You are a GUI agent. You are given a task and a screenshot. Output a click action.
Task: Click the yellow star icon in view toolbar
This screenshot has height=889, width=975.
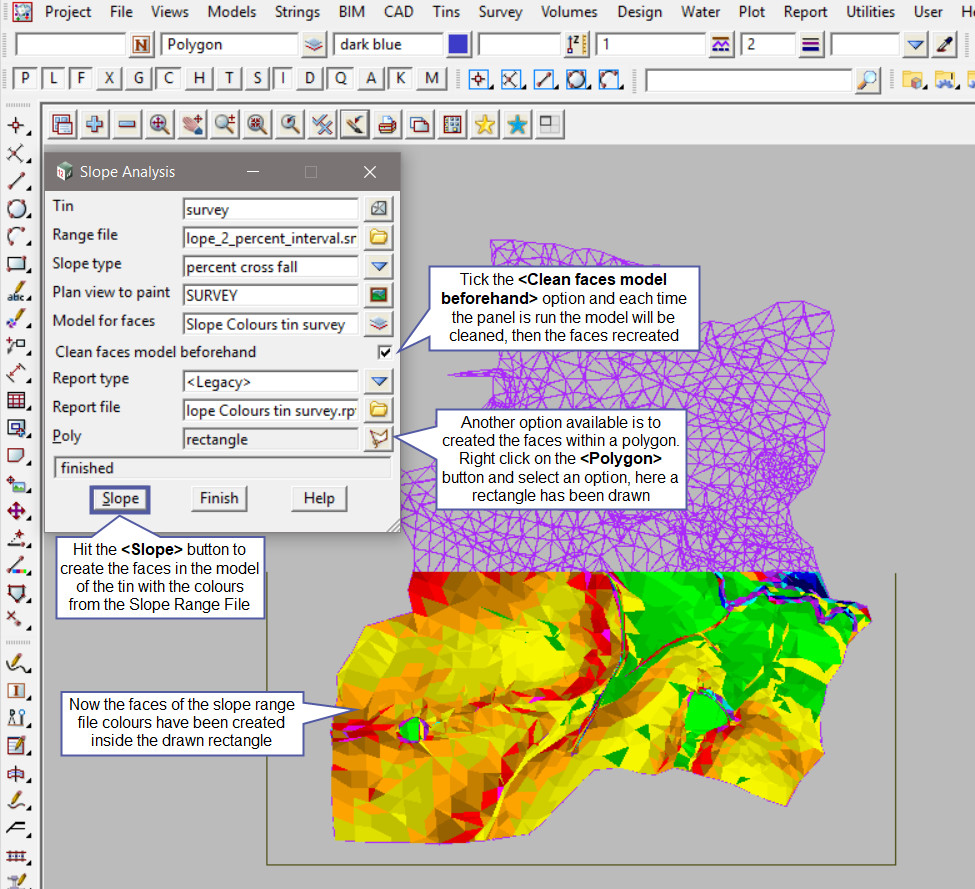click(x=485, y=124)
